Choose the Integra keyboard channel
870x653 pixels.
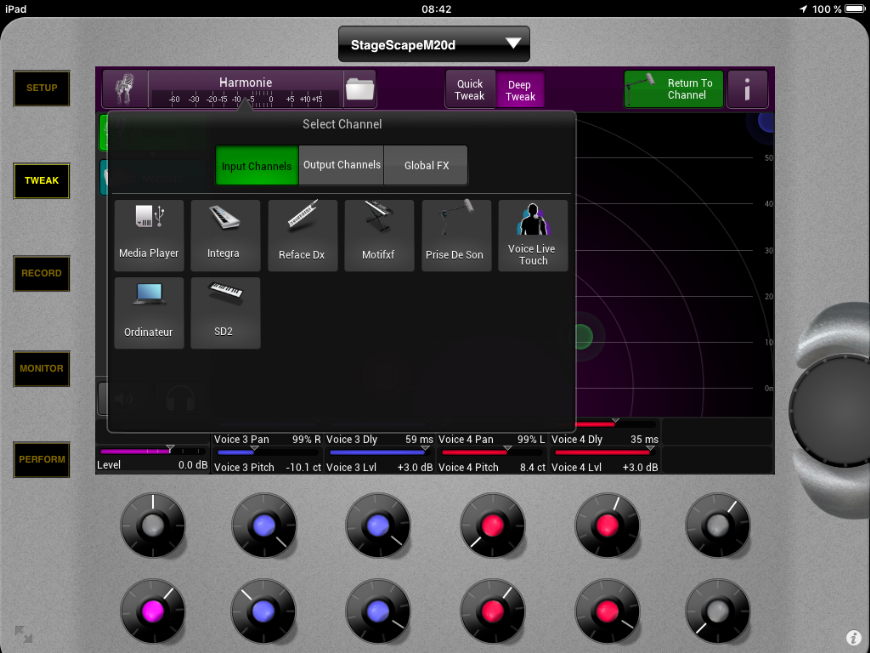(223, 234)
